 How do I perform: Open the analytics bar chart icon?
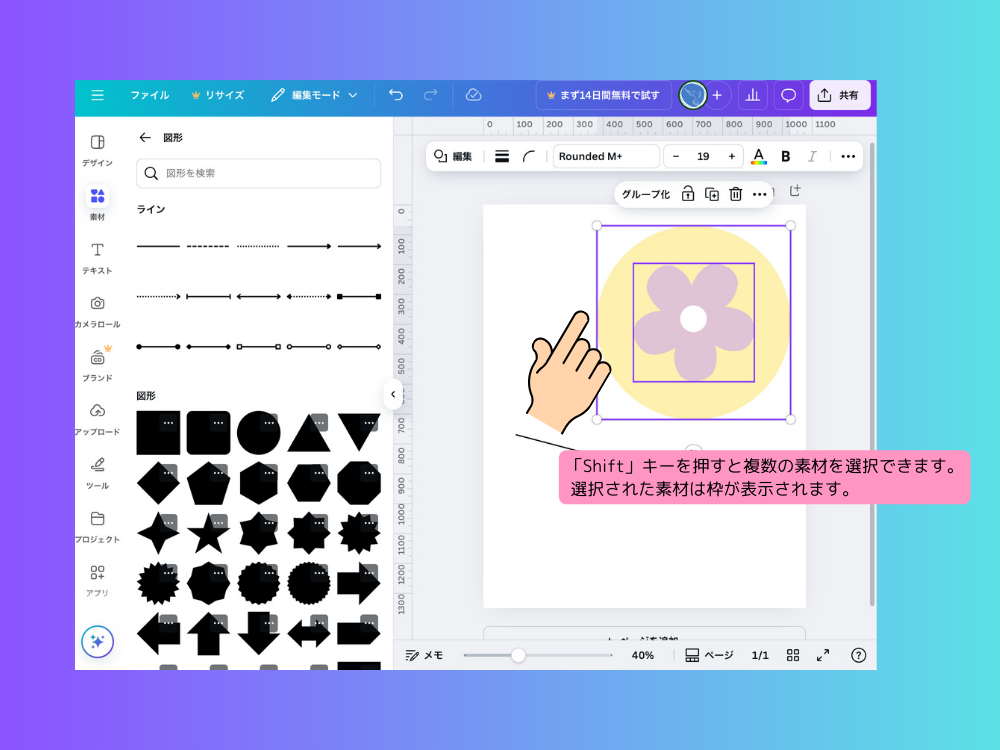pos(752,95)
